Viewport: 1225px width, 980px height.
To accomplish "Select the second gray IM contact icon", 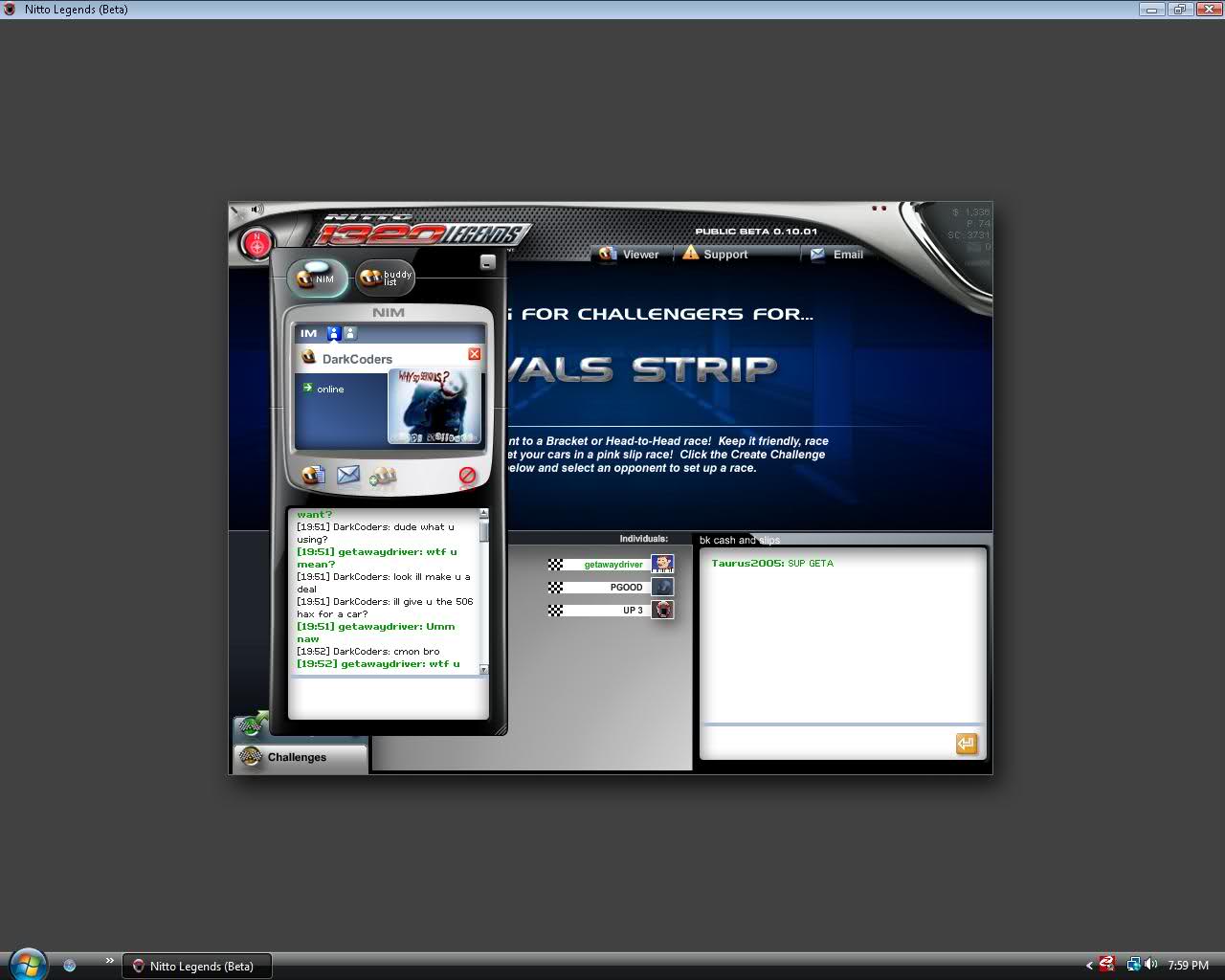I will [x=350, y=333].
